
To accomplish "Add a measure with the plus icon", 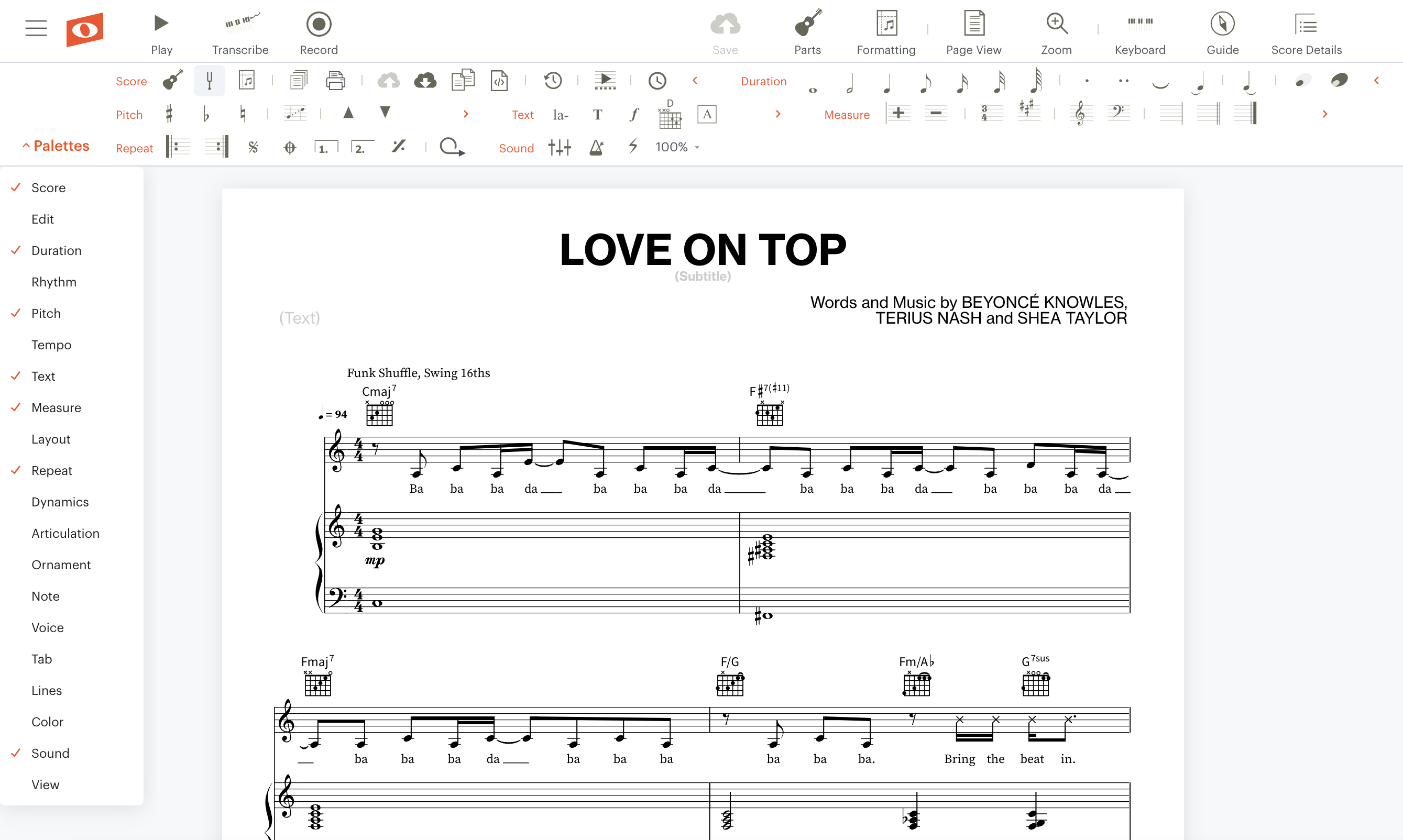I will coord(898,113).
